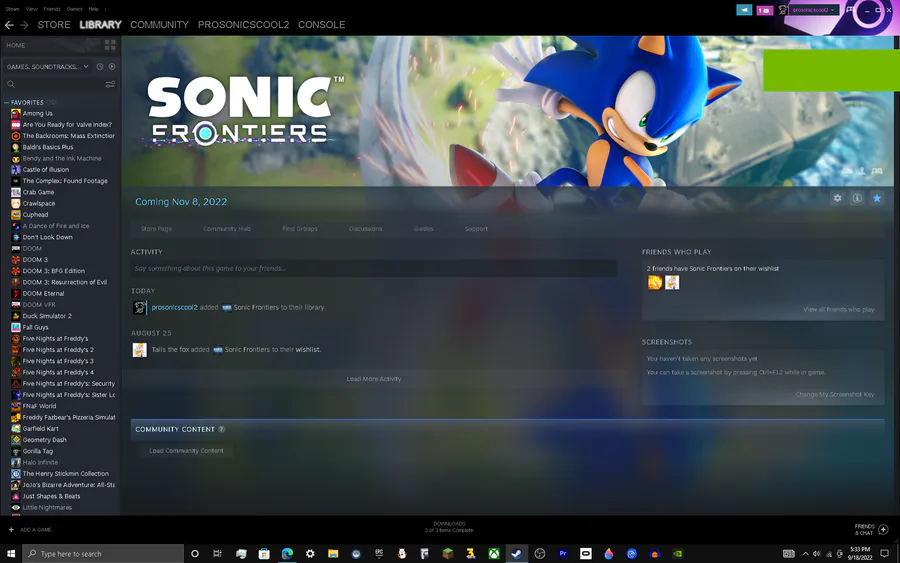Select Crab Game in the list
900x563 pixels.
tap(38, 192)
